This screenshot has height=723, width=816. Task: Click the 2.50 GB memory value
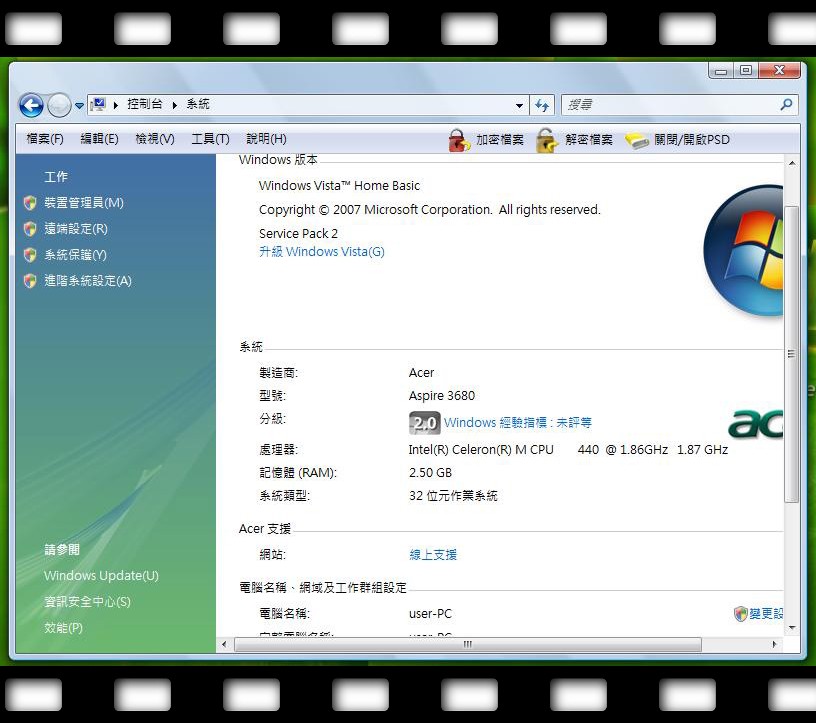pyautogui.click(x=430, y=473)
